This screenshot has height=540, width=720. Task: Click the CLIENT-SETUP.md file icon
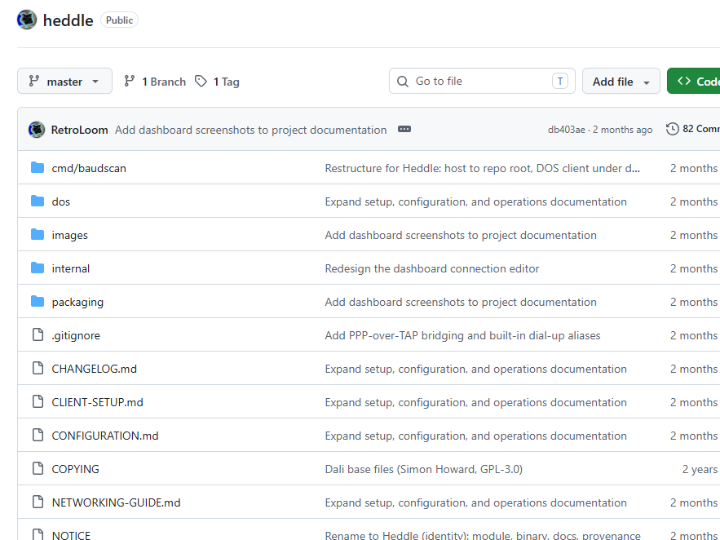(x=38, y=402)
